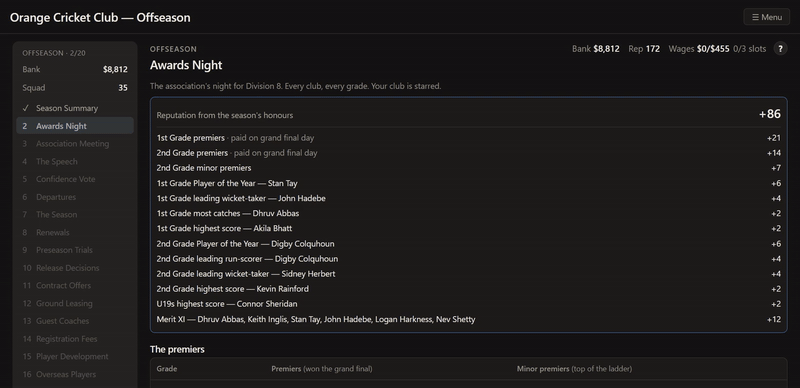
Task: Click leading wicket-taker John Hadebe row
Action: [x=468, y=198]
